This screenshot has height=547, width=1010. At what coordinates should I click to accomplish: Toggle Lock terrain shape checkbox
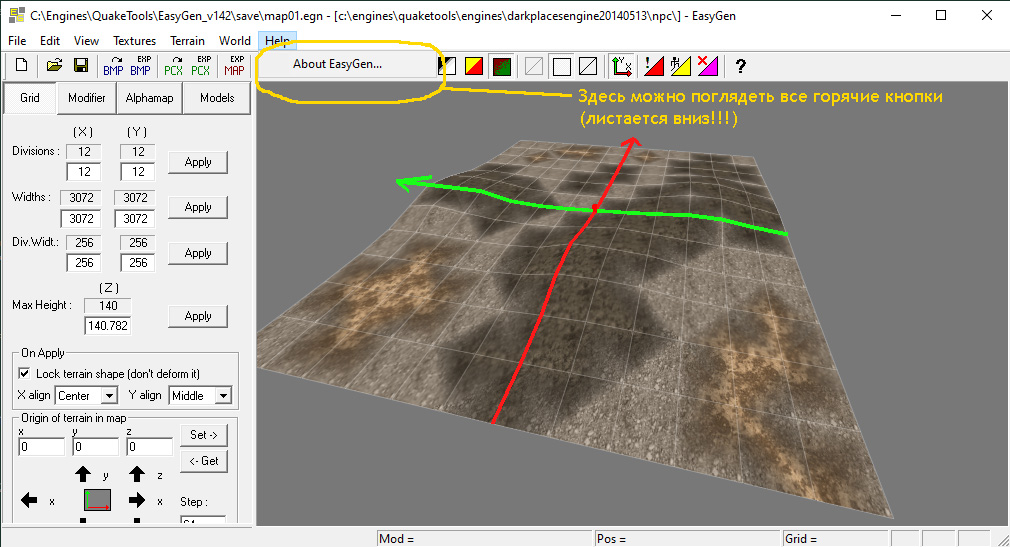pos(24,373)
